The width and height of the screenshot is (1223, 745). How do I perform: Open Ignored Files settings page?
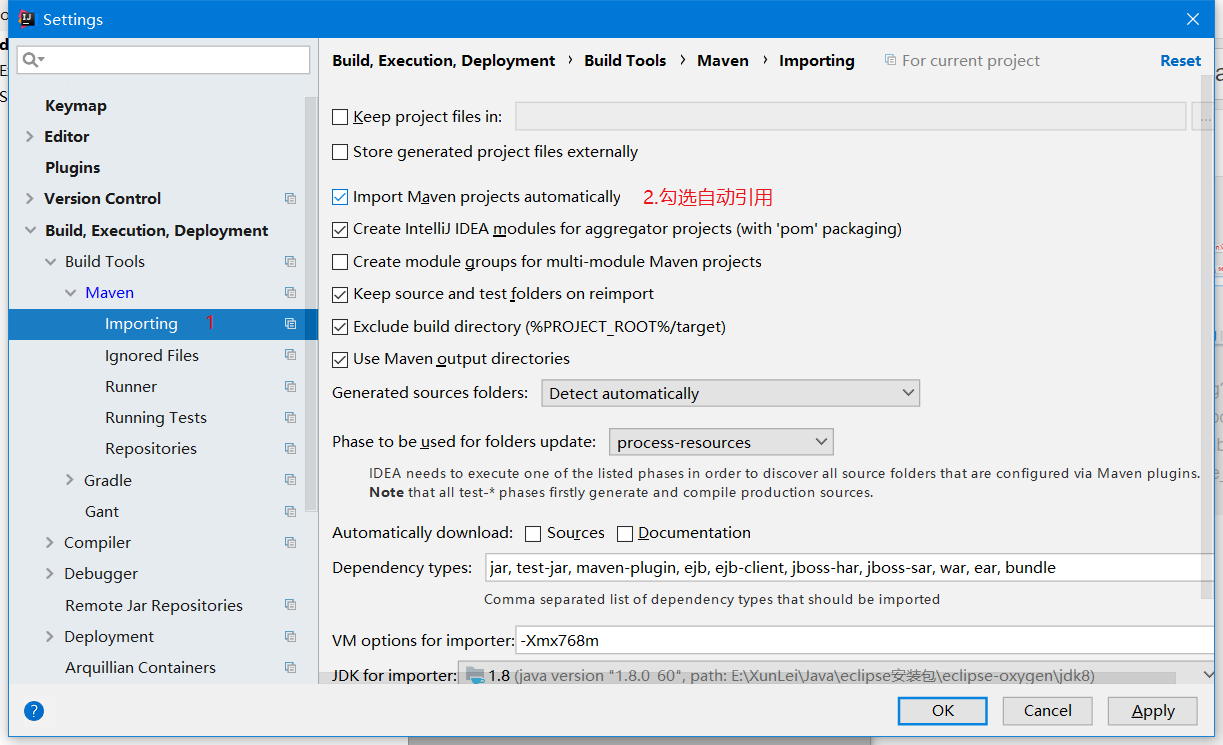[x=152, y=356]
